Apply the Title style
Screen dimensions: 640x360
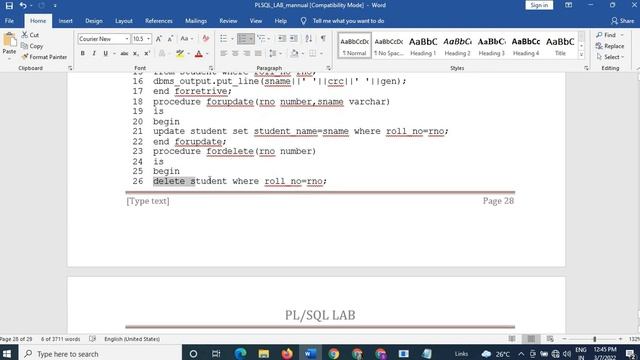coord(560,46)
